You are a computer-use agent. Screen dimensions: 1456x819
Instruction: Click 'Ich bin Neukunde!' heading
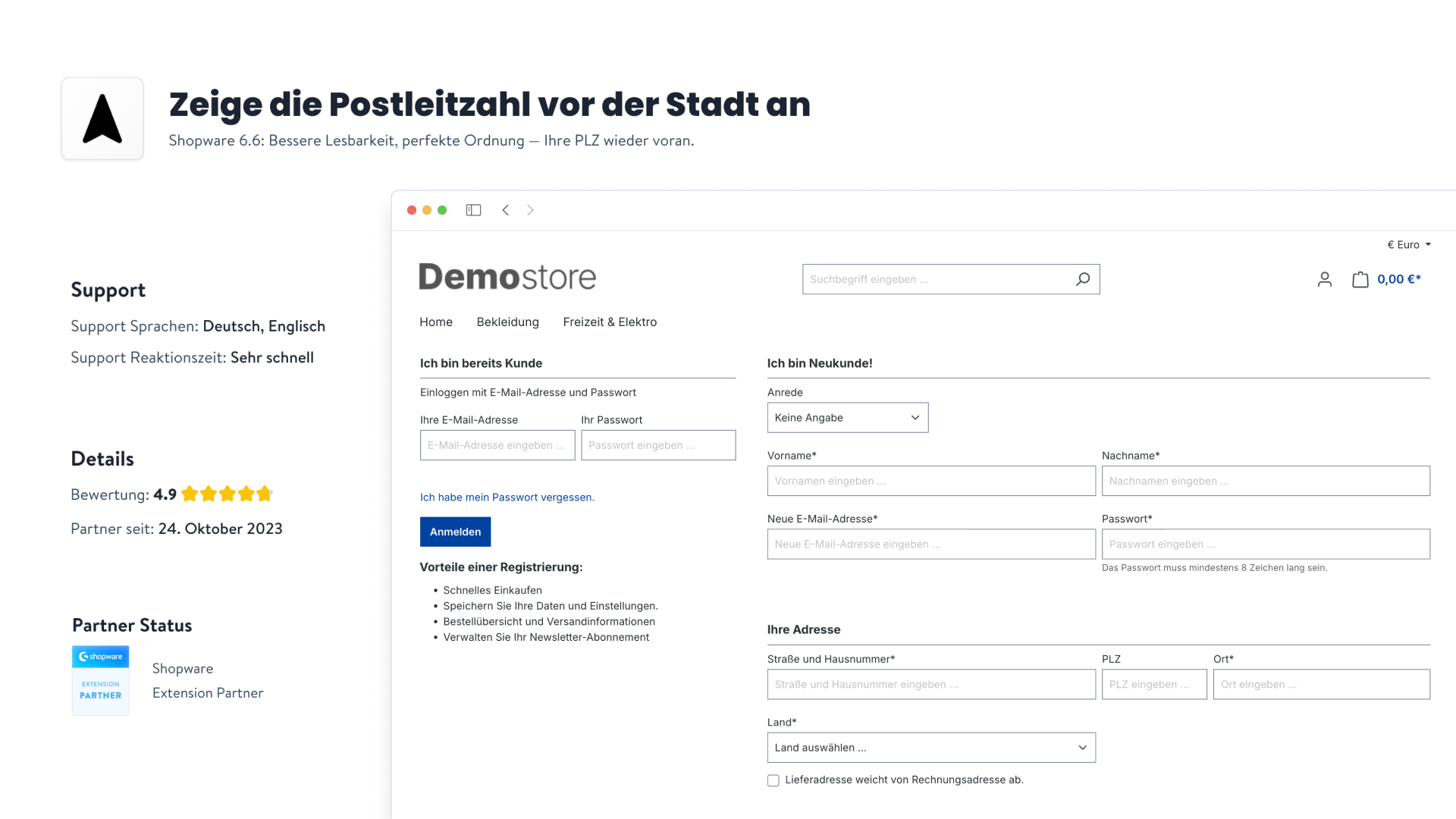coord(820,363)
